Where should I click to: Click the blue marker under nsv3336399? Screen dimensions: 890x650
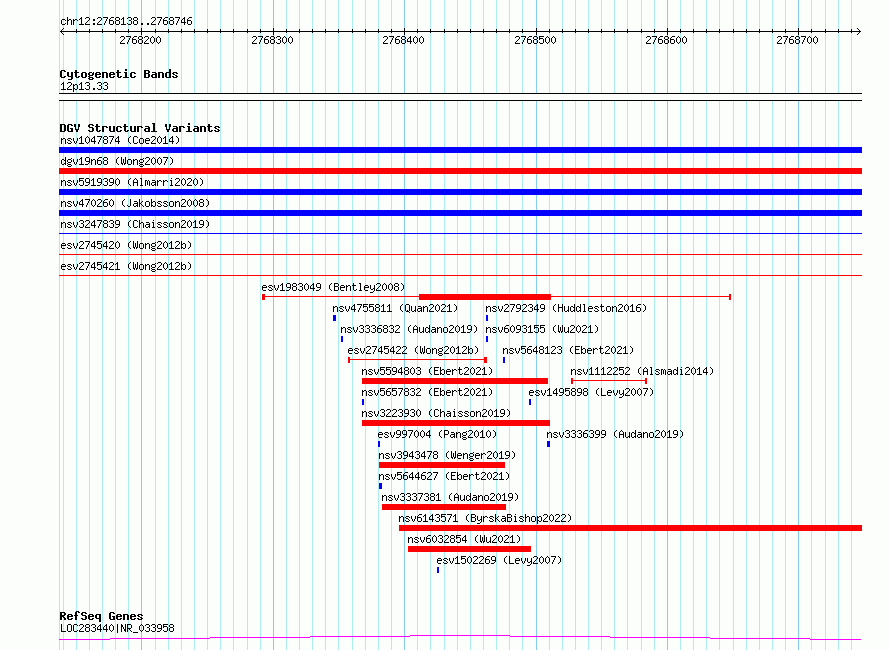pos(548,444)
